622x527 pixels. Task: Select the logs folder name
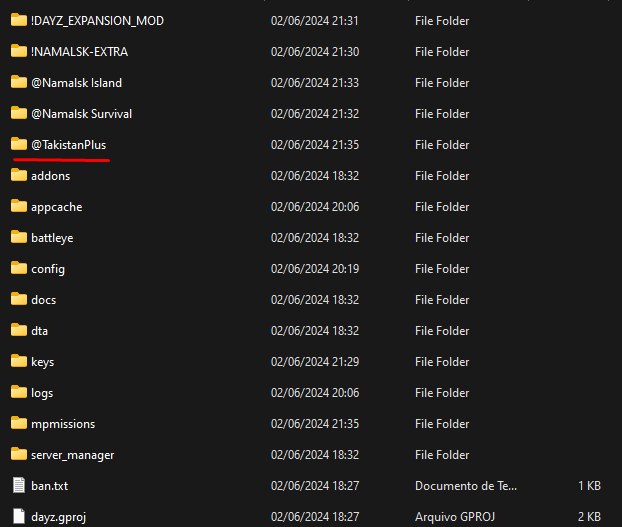coord(42,393)
